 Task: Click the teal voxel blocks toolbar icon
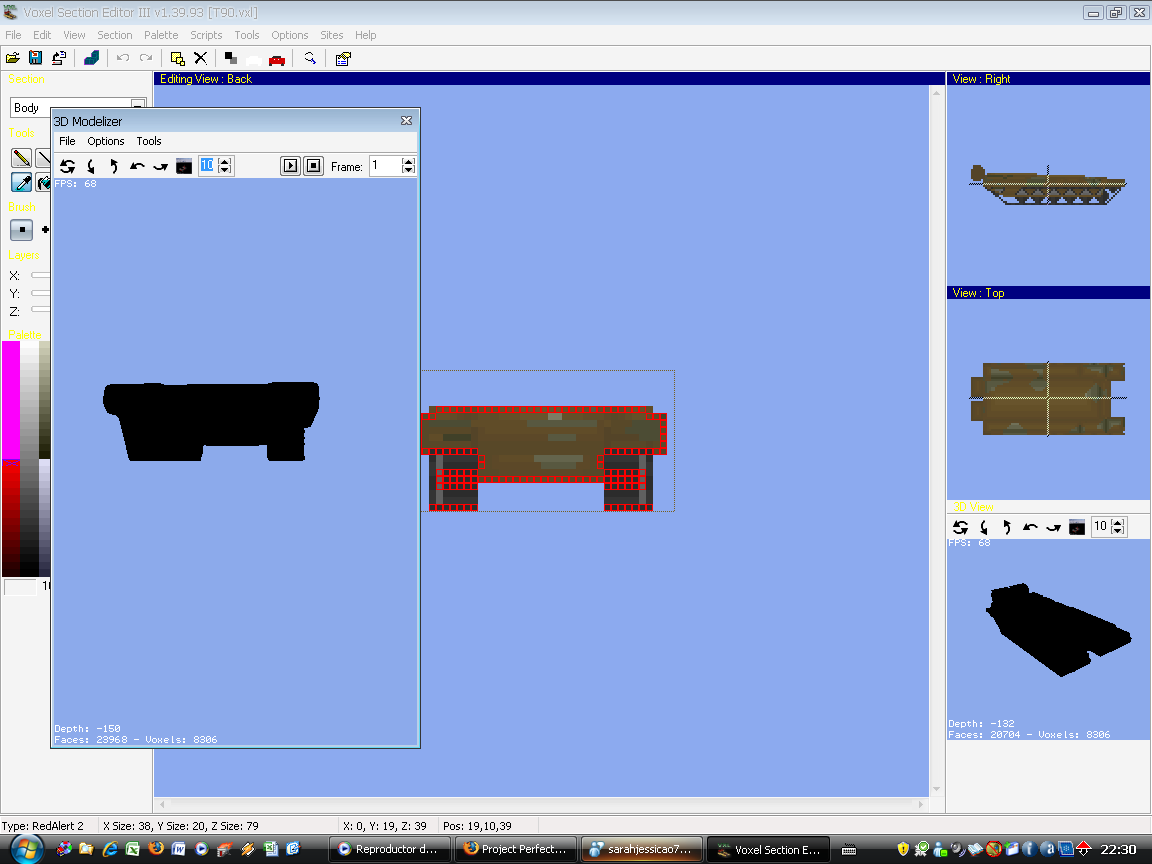(91, 58)
